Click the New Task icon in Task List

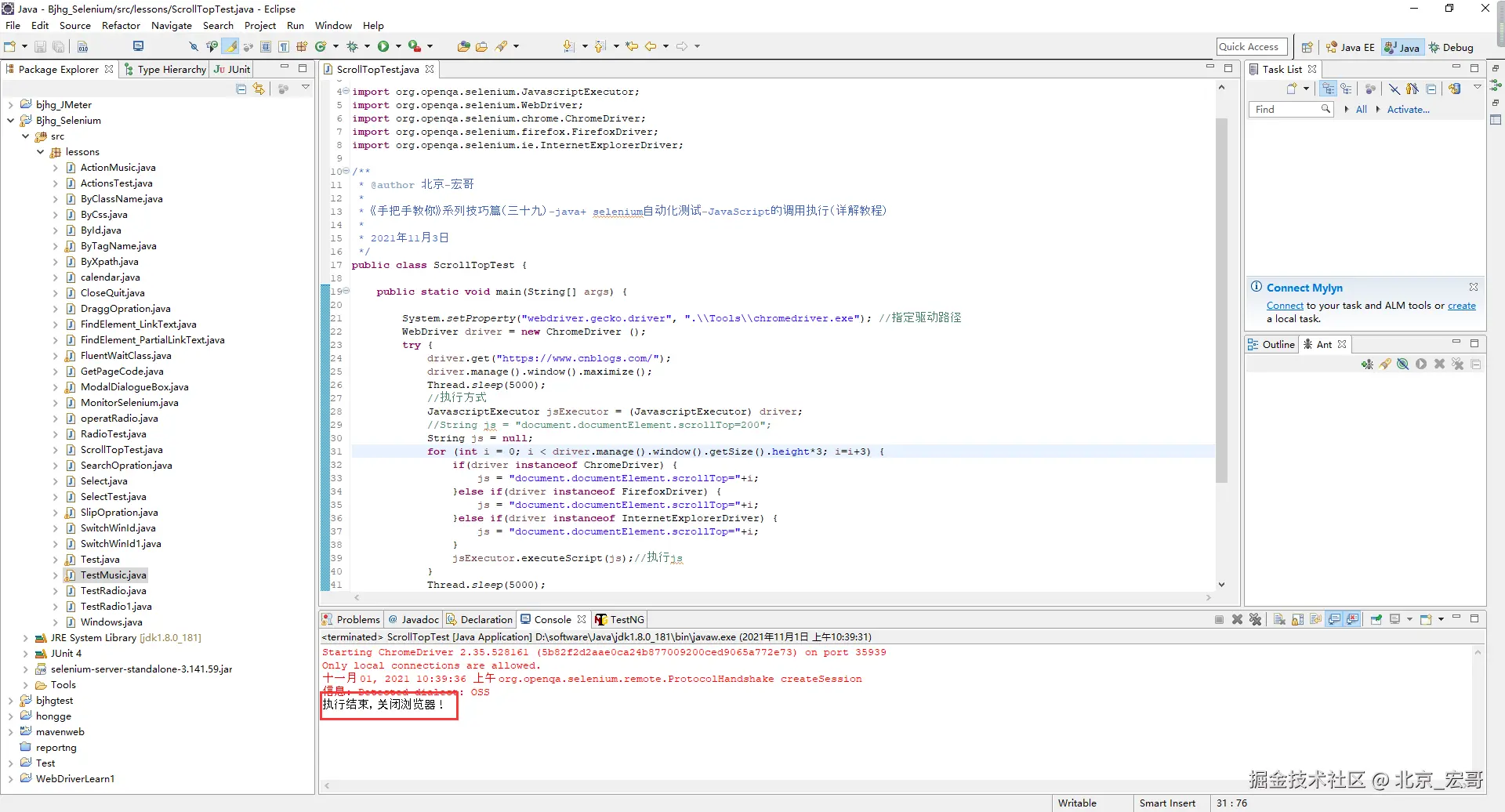click(1292, 89)
